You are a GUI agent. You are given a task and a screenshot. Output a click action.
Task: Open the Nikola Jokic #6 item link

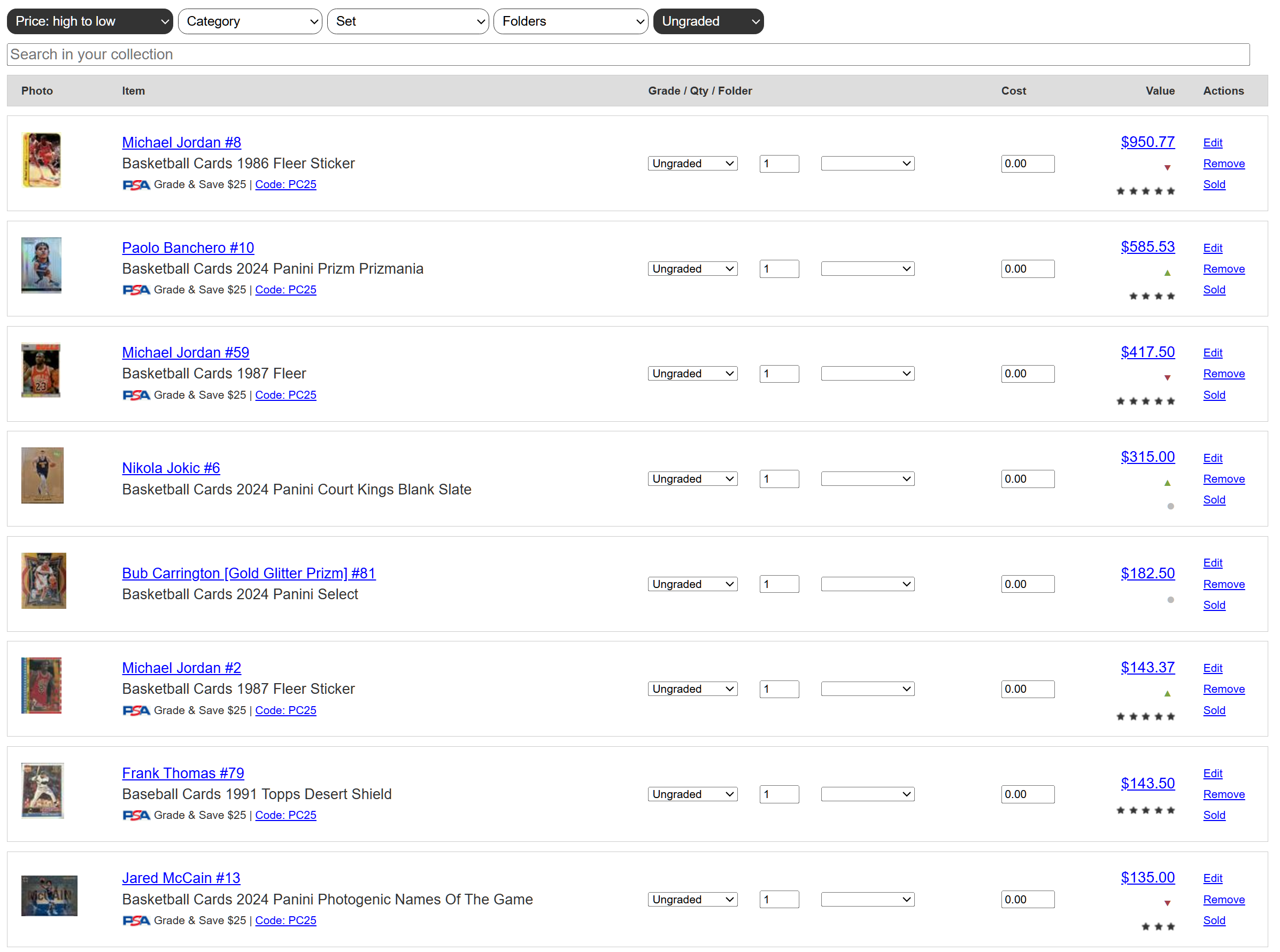(x=171, y=468)
